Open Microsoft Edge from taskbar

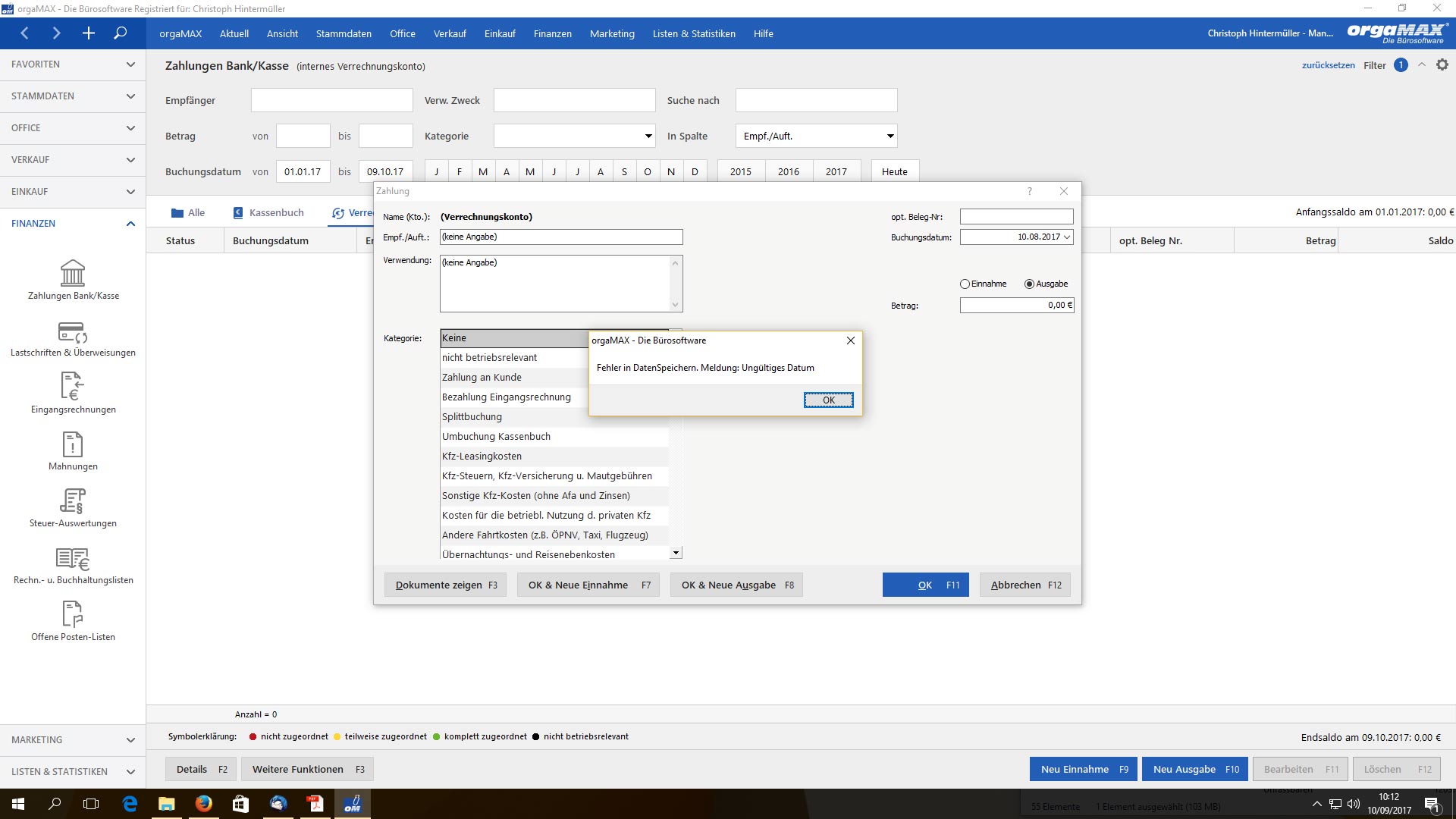tap(130, 804)
